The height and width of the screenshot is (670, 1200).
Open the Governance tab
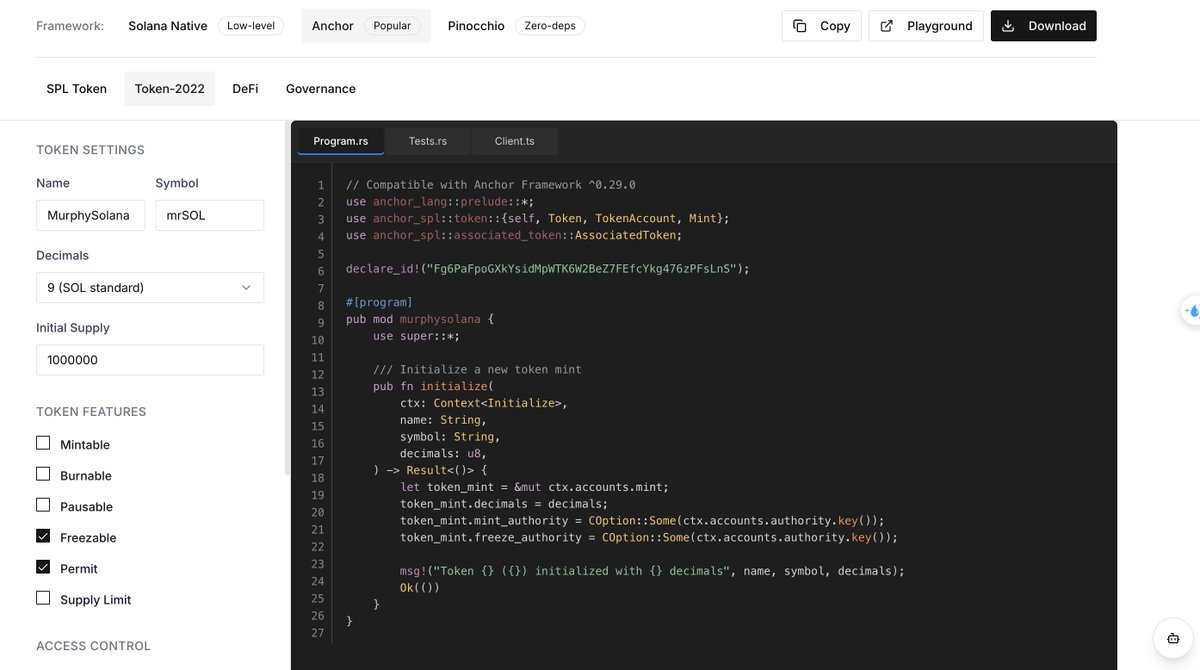click(x=321, y=89)
